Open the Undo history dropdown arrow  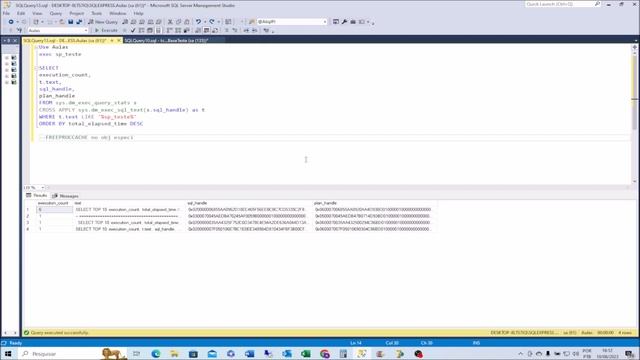tap(204, 22)
